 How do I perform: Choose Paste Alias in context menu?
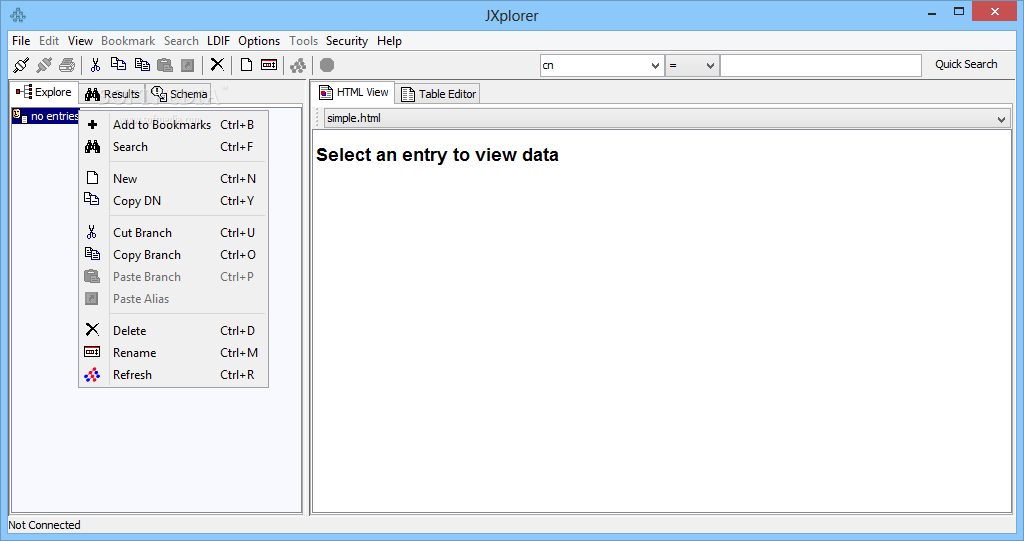point(173,299)
